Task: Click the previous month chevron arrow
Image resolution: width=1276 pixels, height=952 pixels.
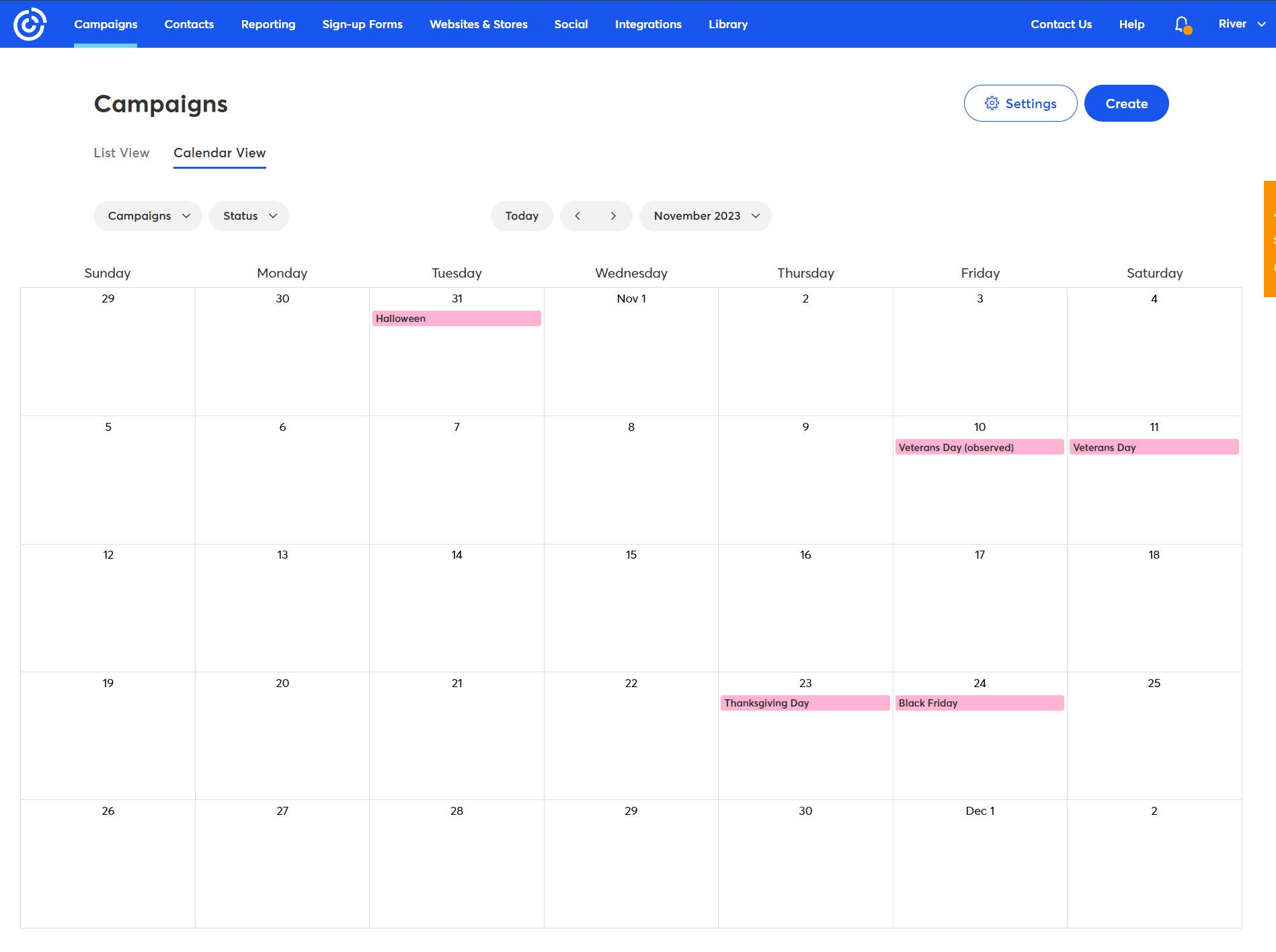Action: tap(577, 216)
